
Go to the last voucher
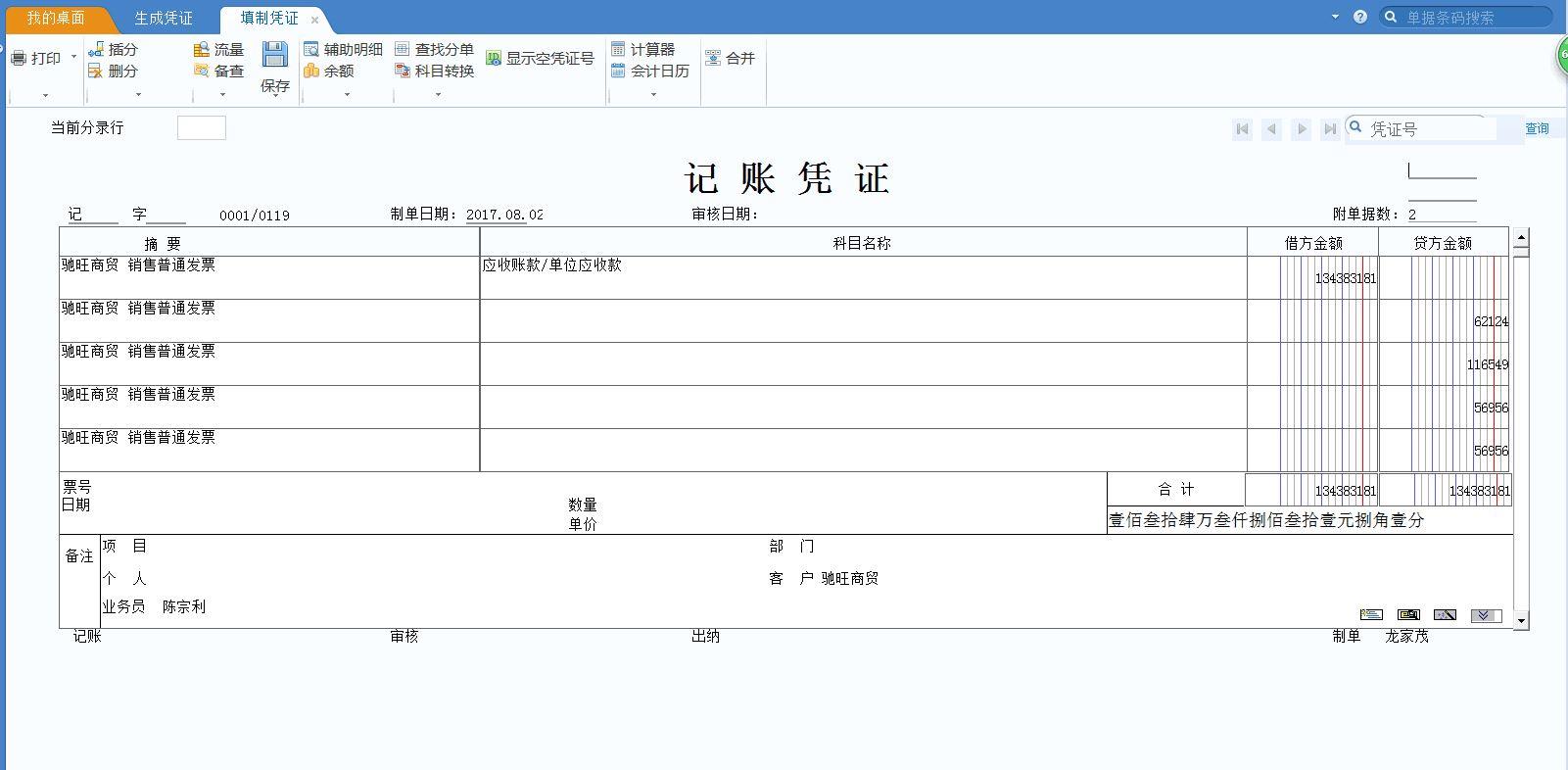[x=1330, y=128]
